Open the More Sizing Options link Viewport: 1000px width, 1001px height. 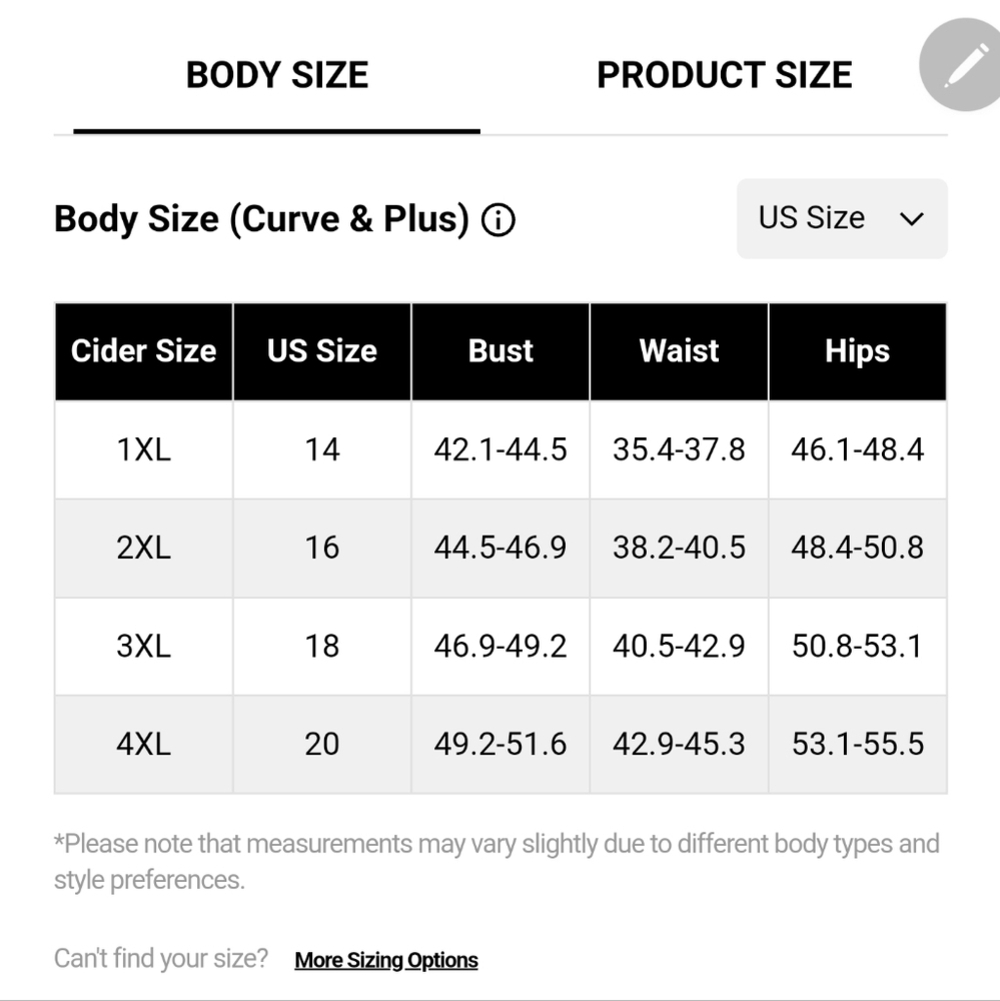coord(386,960)
